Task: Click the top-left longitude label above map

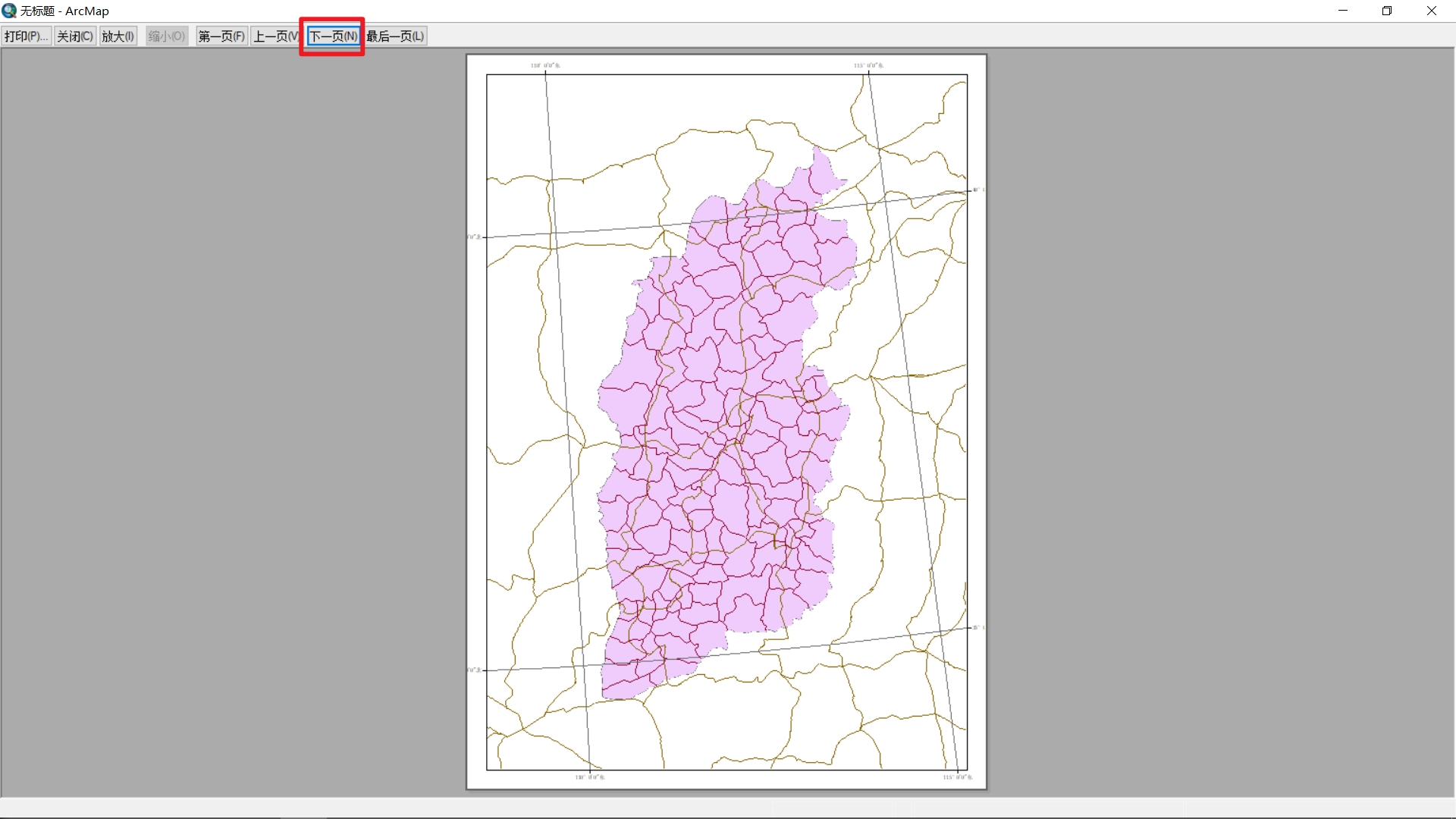Action: [545, 65]
